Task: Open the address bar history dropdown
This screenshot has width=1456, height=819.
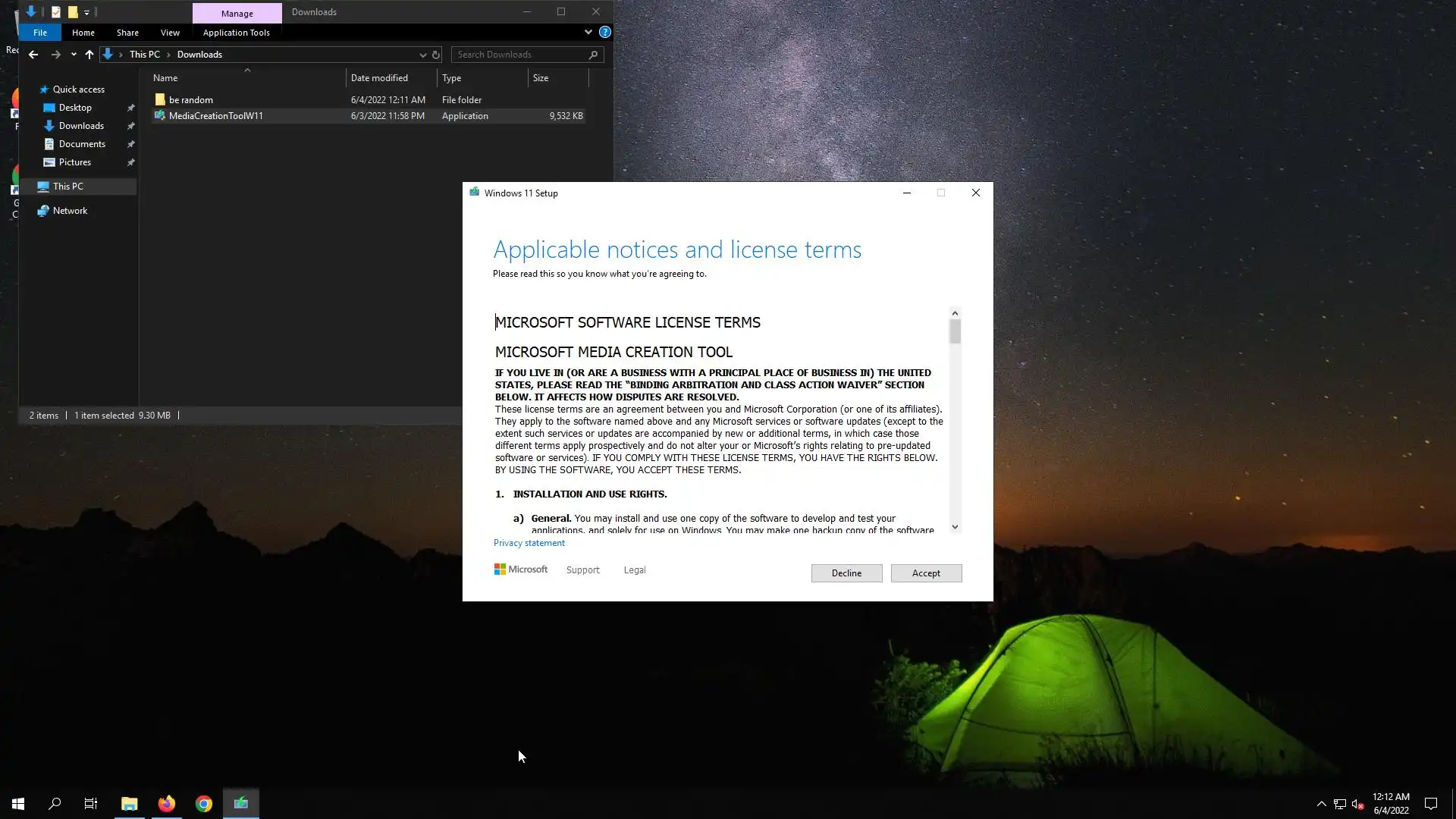Action: click(x=422, y=55)
